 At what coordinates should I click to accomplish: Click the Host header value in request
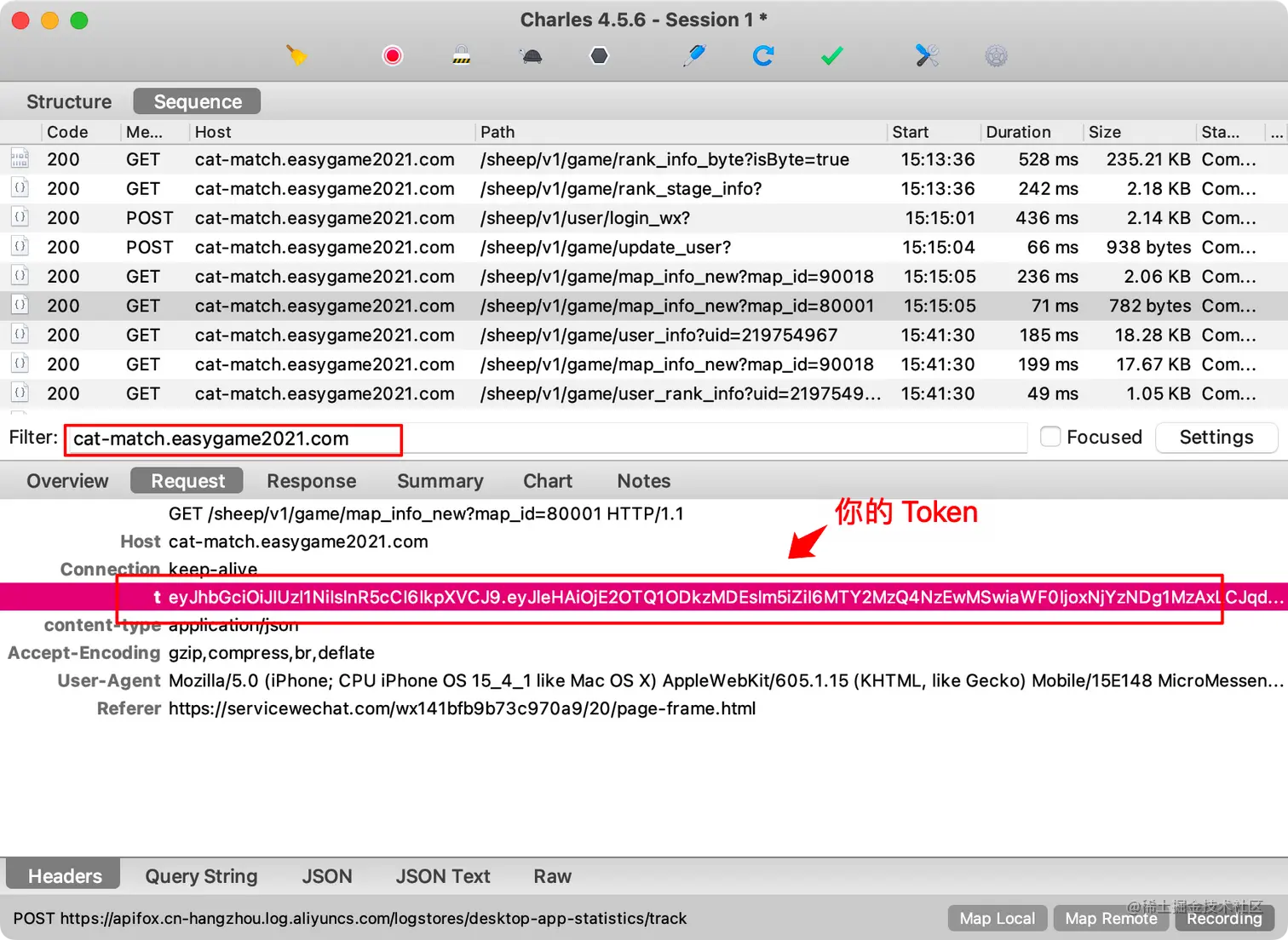(x=298, y=542)
